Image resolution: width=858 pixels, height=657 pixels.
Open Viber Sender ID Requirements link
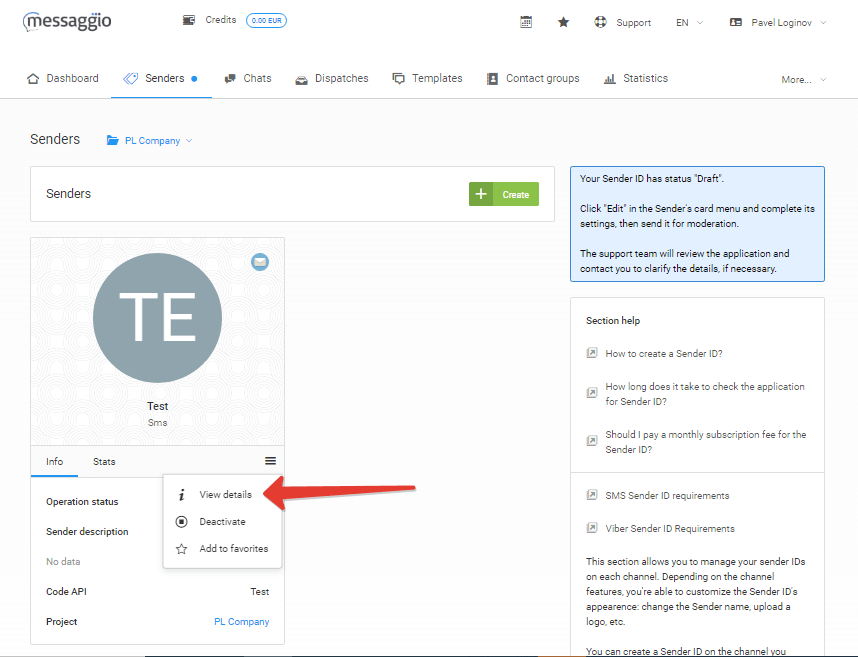point(670,528)
